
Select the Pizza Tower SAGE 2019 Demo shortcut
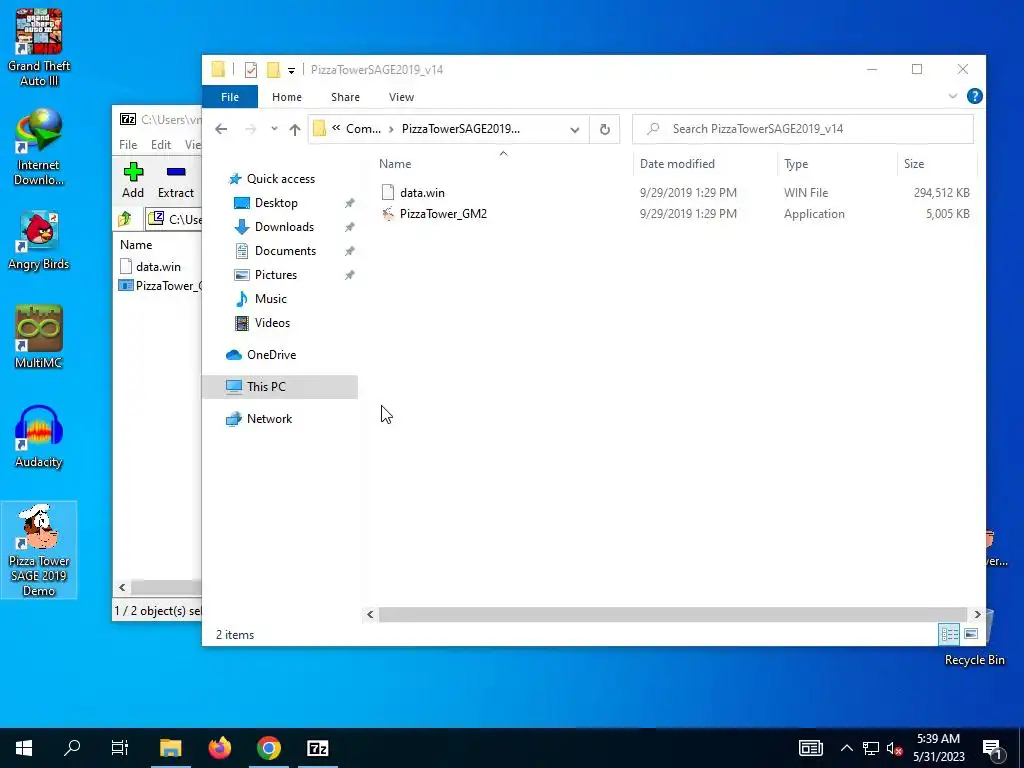coord(39,551)
